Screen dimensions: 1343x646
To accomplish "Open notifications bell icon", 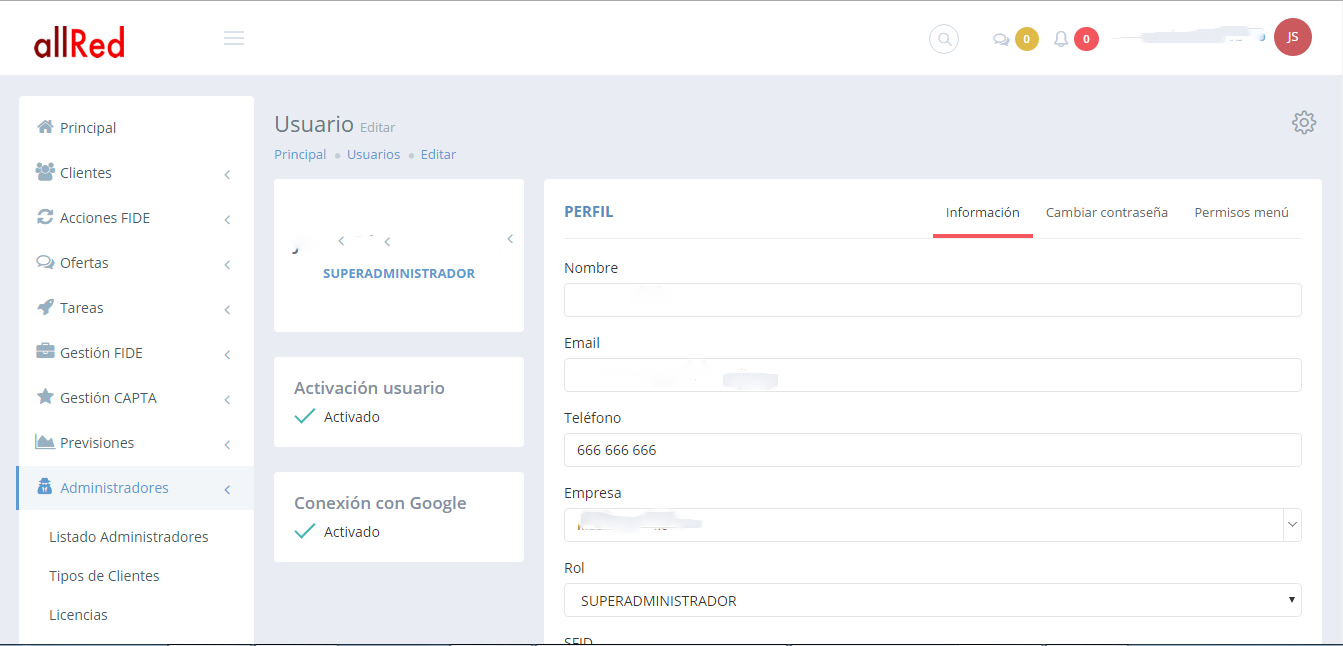I will (x=1061, y=39).
